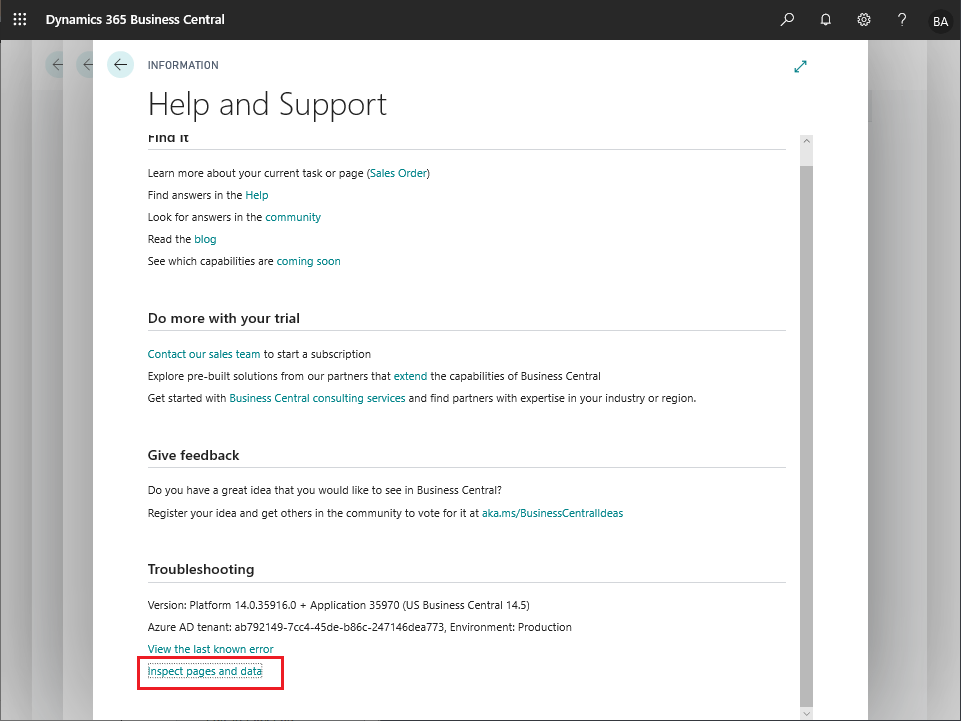The image size is (961, 721).
Task: Click Inspect pages and data link
Action: (205, 671)
